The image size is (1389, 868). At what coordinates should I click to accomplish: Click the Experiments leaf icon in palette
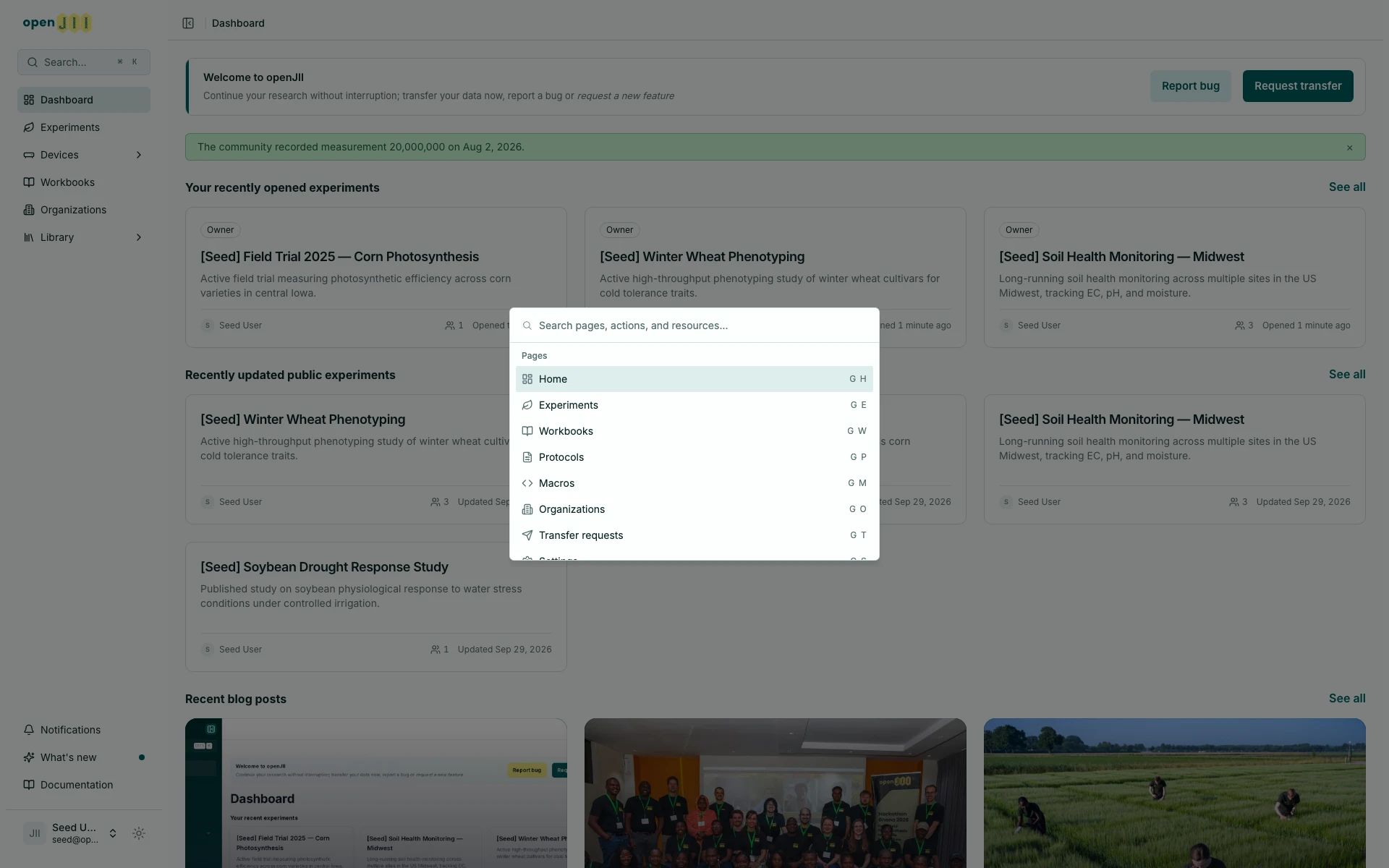(x=527, y=405)
